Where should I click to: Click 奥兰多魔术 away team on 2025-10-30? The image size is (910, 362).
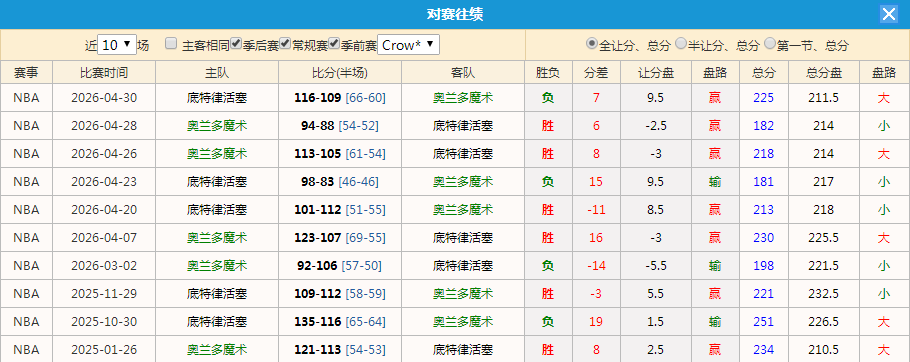(463, 321)
